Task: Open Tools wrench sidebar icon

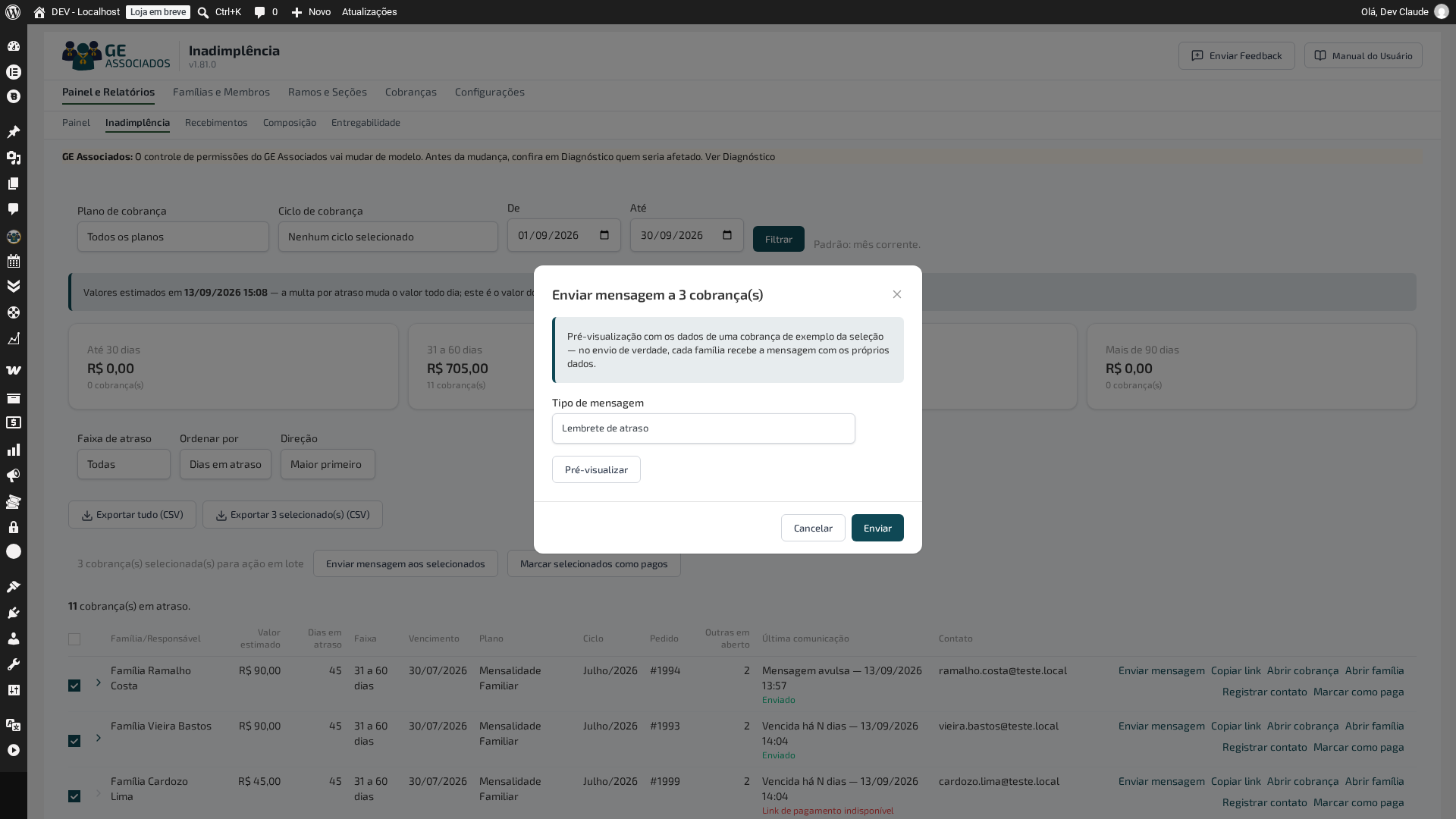Action: click(x=14, y=664)
